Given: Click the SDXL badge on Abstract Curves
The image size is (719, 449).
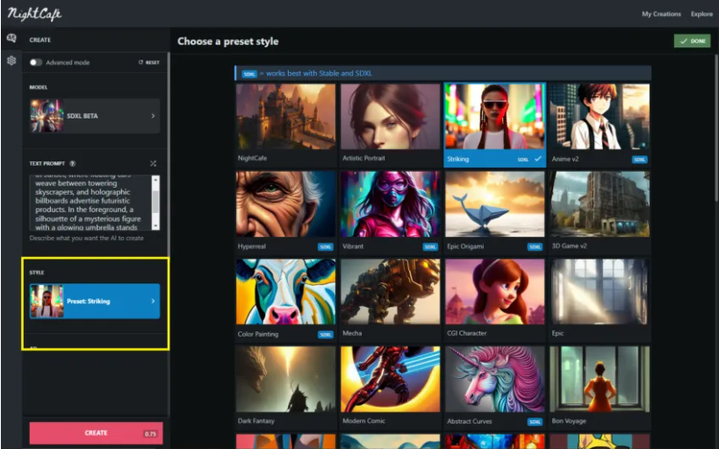Looking at the screenshot, I should pos(535,422).
